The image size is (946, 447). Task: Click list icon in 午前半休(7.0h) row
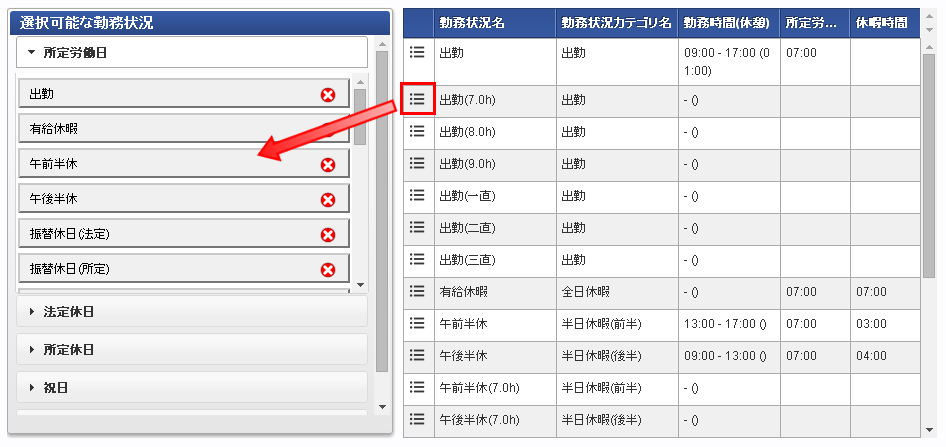(x=417, y=387)
